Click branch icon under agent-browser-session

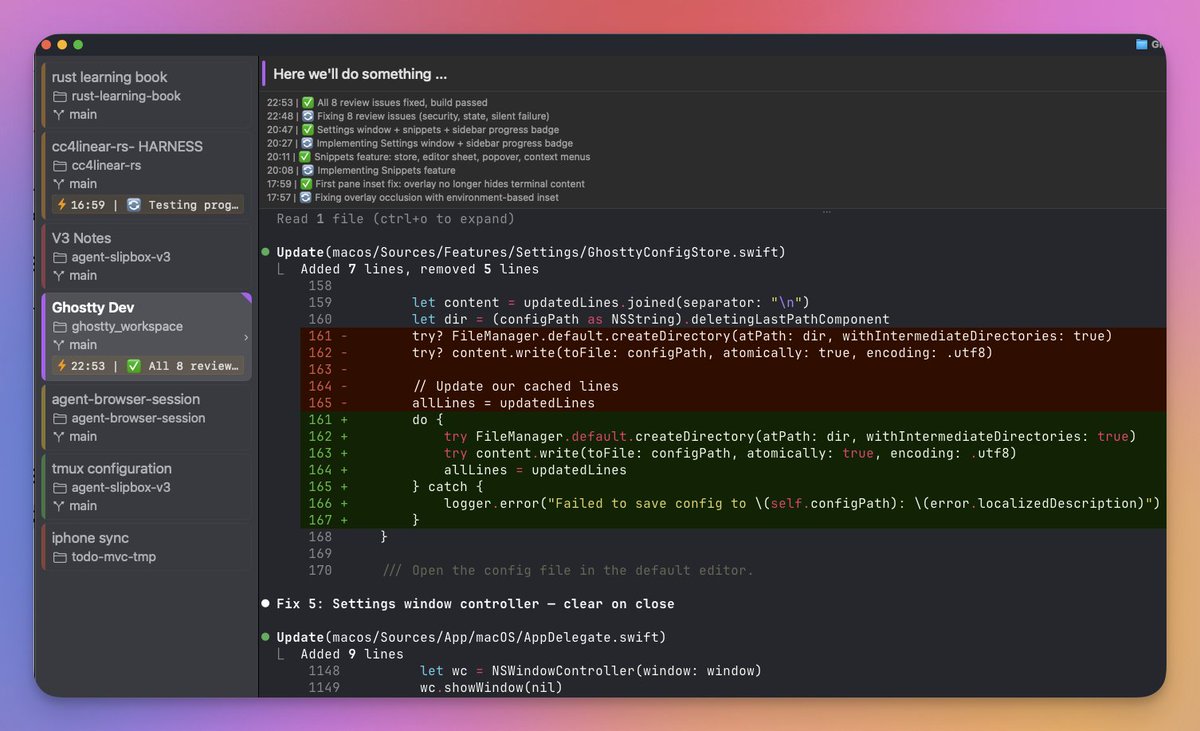59,436
